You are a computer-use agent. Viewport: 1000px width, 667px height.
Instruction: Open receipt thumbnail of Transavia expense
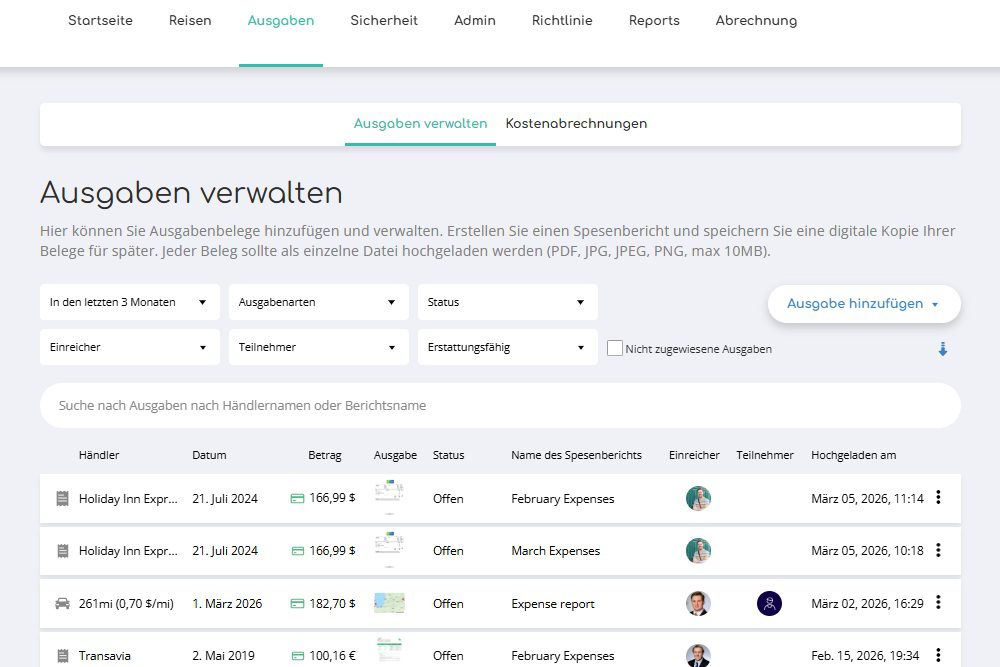click(x=389, y=651)
